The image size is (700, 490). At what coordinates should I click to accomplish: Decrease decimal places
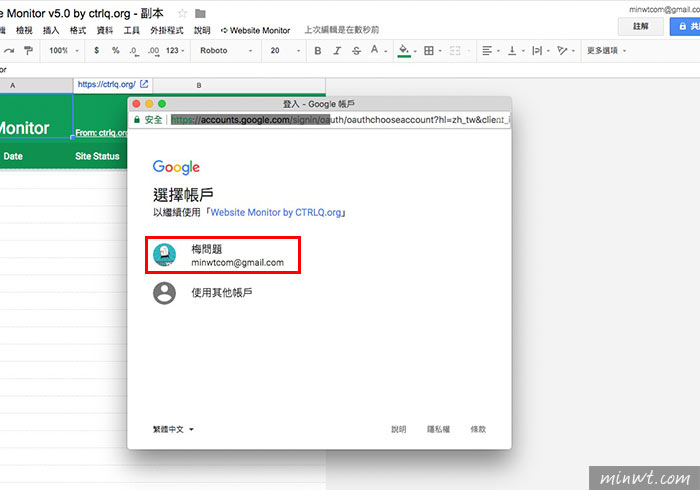[133, 51]
